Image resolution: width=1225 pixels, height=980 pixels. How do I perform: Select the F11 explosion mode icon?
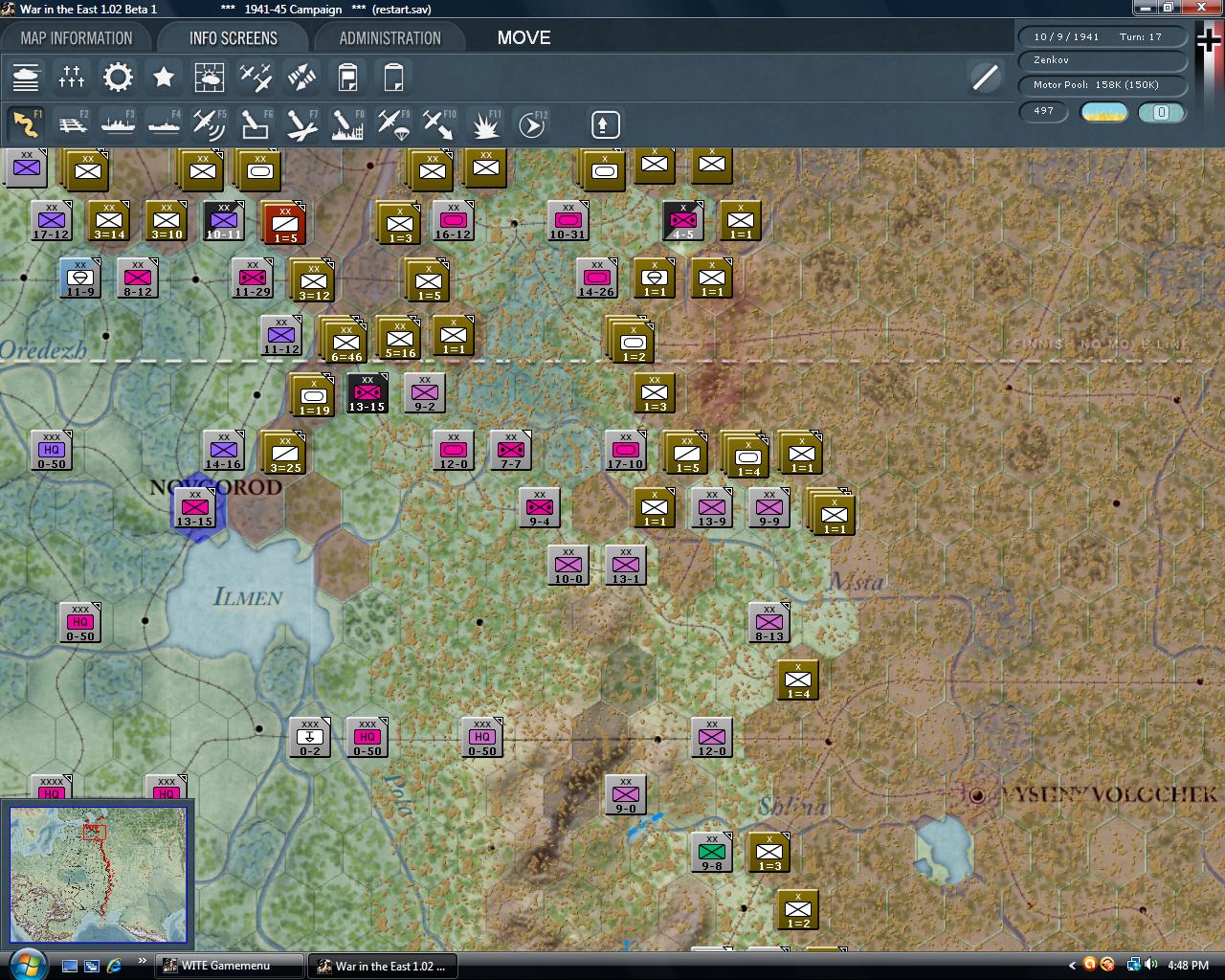click(485, 124)
